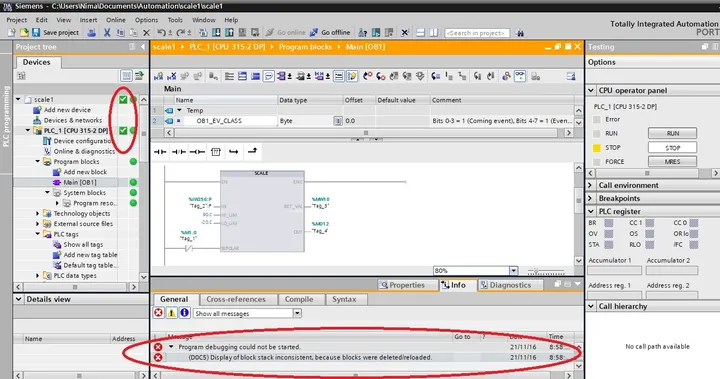Click the Search in project field
This screenshot has height=379, width=720.
(x=477, y=33)
